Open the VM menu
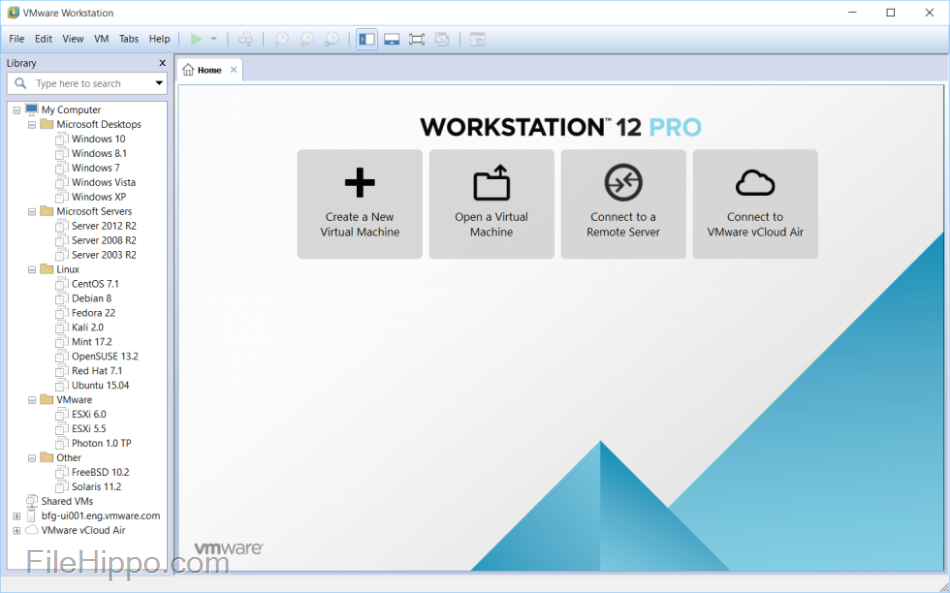The image size is (950, 593). pos(101,39)
